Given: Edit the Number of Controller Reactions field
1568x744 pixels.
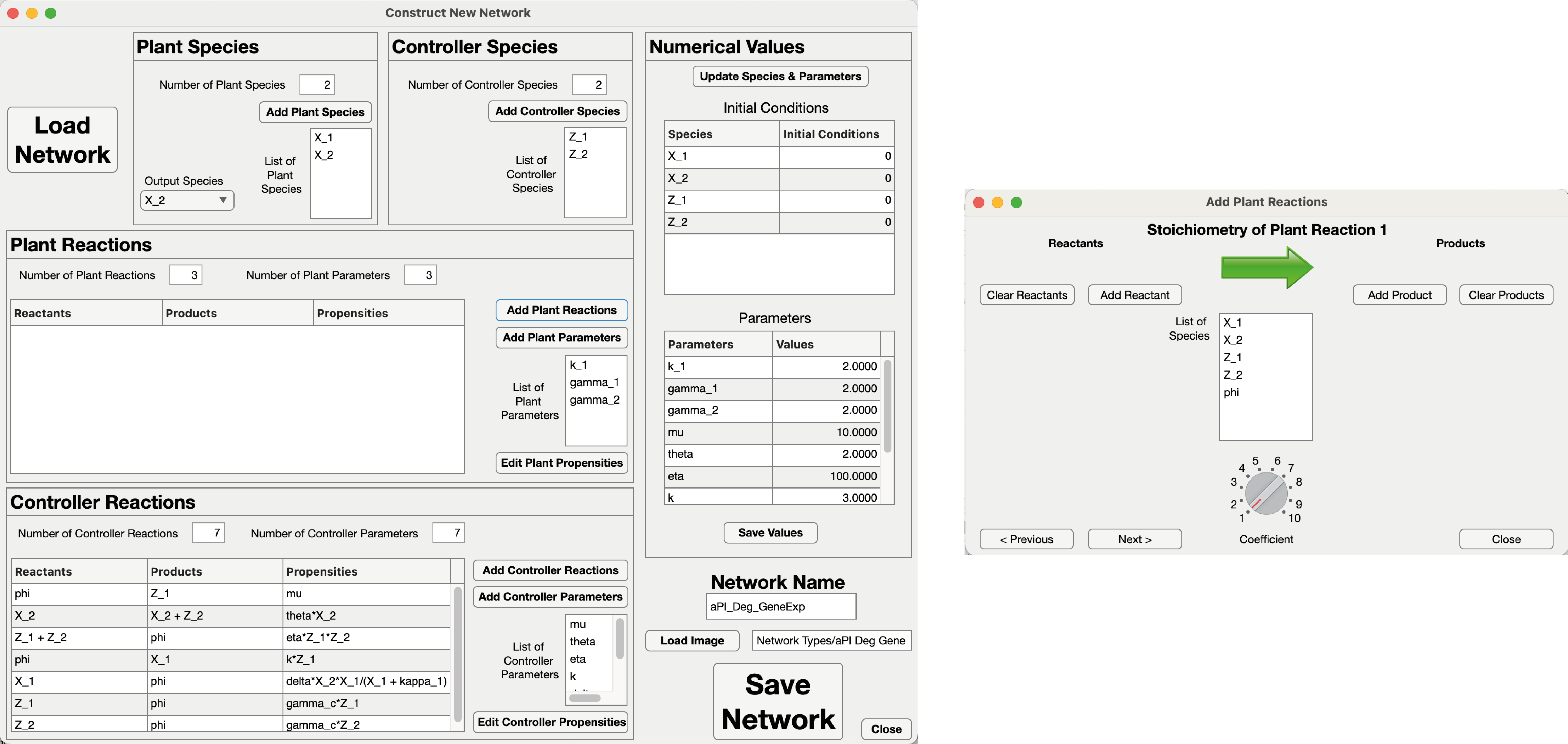Looking at the screenshot, I should (208, 533).
